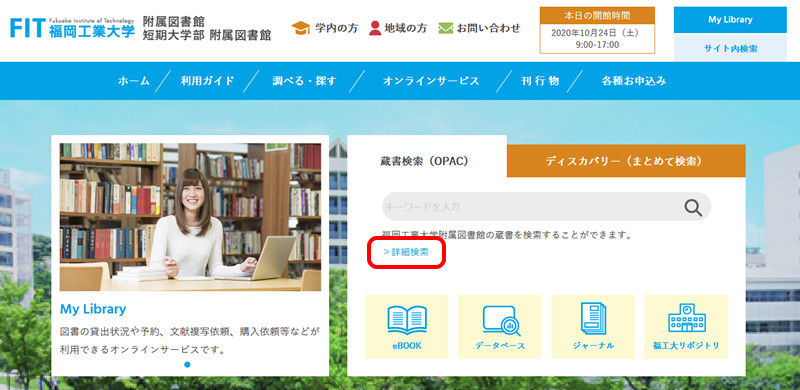Click the graduation cap icon for 学内の方
Viewport: 800px width, 390px height.
pyautogui.click(x=301, y=28)
